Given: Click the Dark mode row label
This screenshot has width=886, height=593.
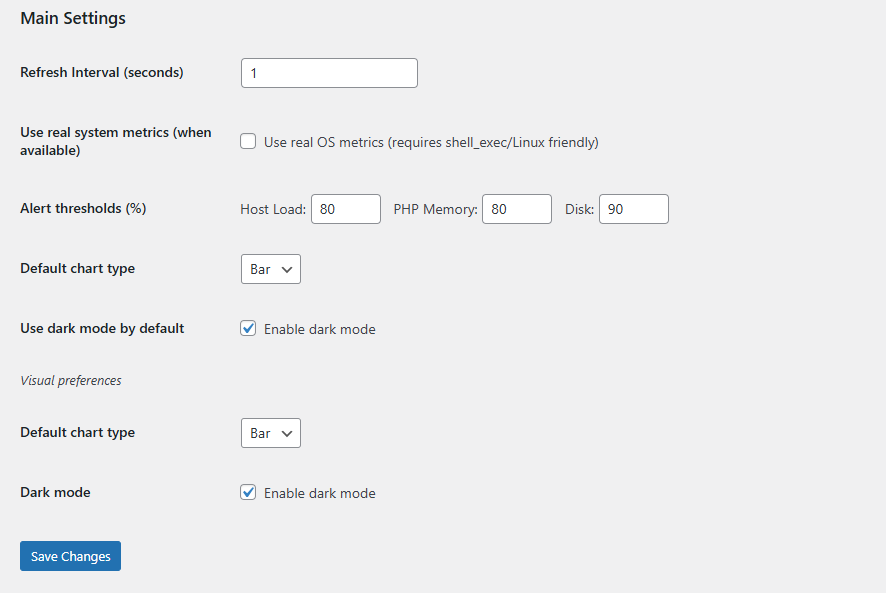Looking at the screenshot, I should [x=55, y=492].
